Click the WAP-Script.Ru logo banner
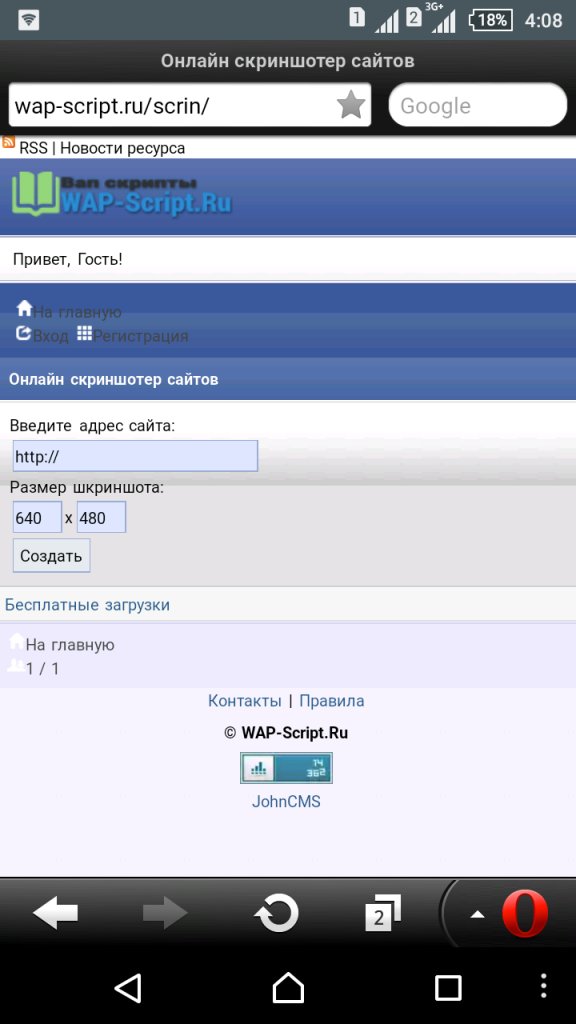 point(121,194)
